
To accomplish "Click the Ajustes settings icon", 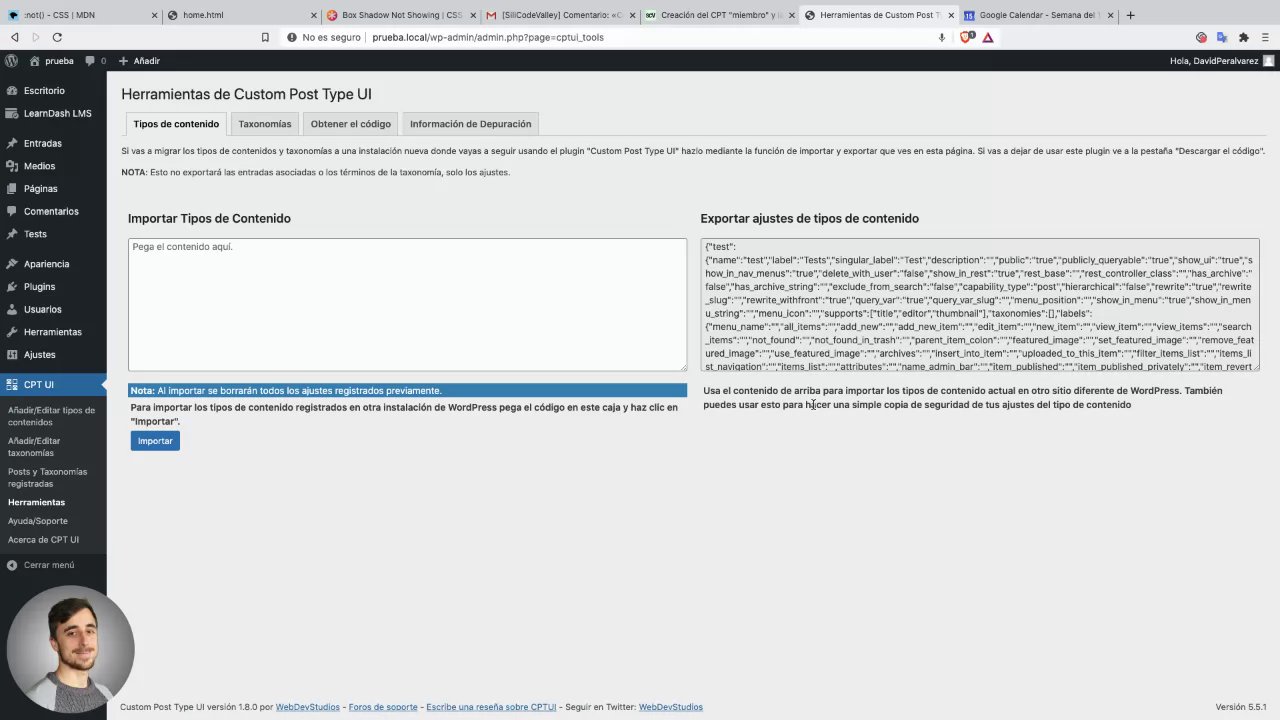I will tap(12, 355).
